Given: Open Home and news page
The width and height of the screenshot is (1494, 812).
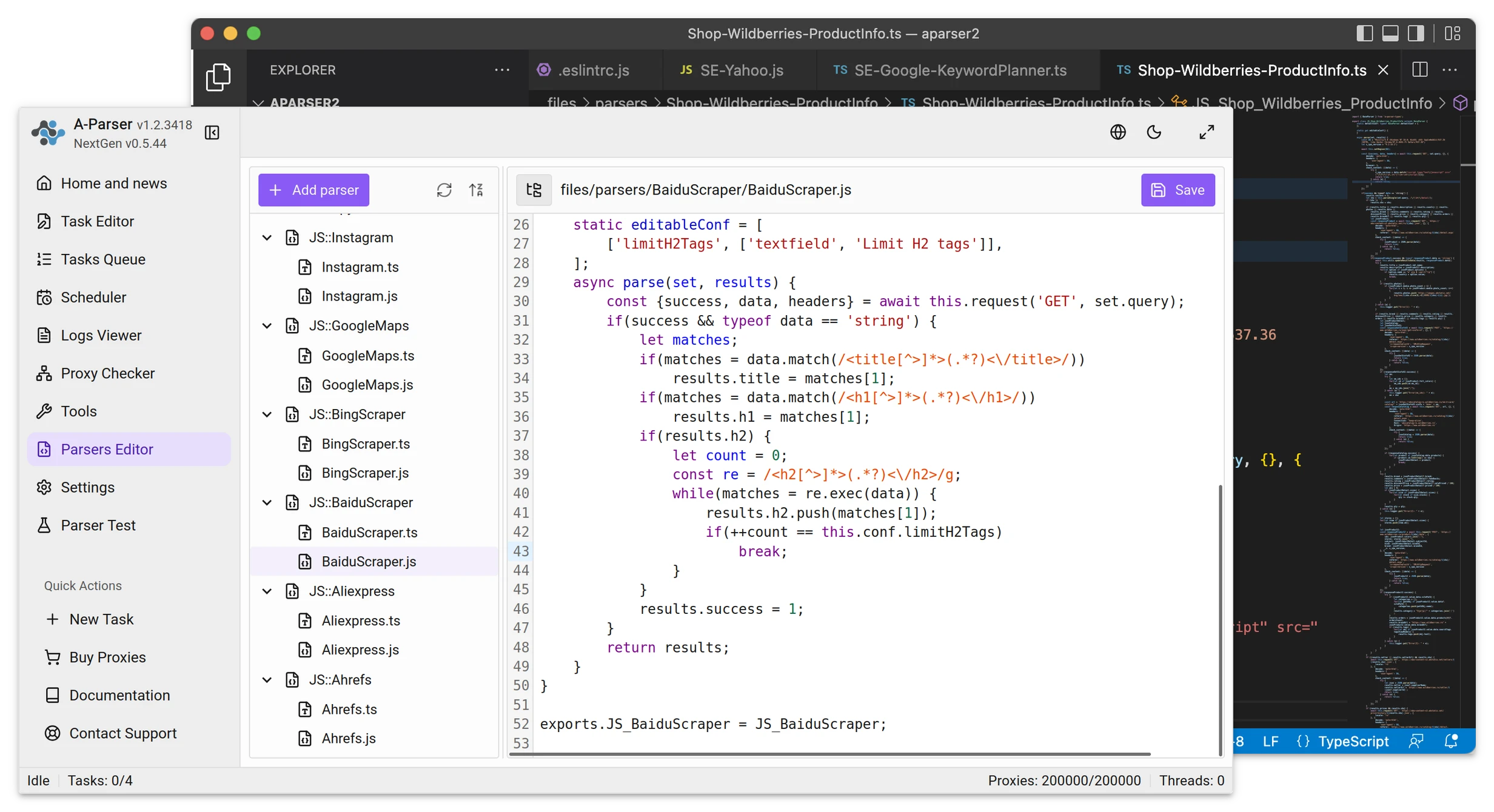Looking at the screenshot, I should coord(129,183).
